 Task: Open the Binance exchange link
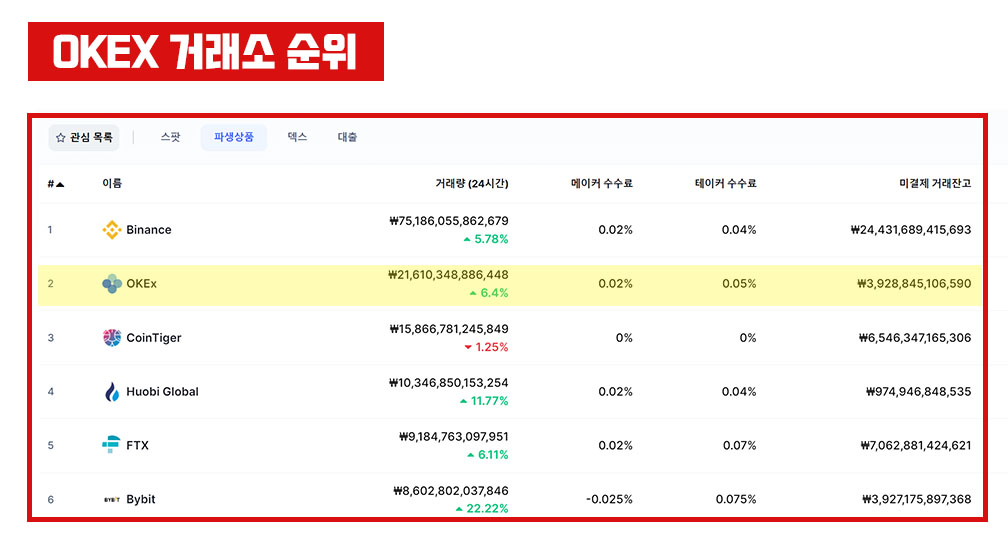(x=148, y=229)
